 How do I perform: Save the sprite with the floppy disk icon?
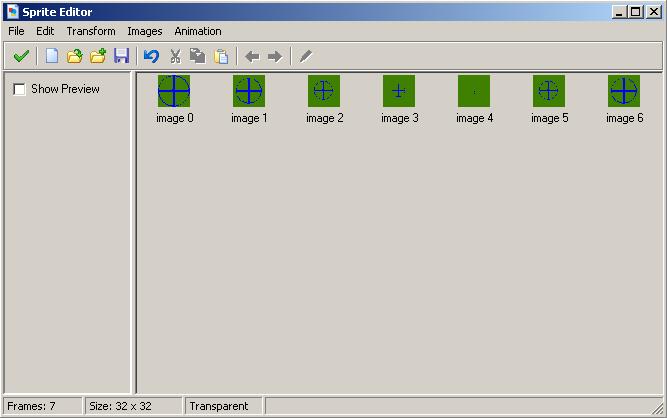(x=121, y=56)
